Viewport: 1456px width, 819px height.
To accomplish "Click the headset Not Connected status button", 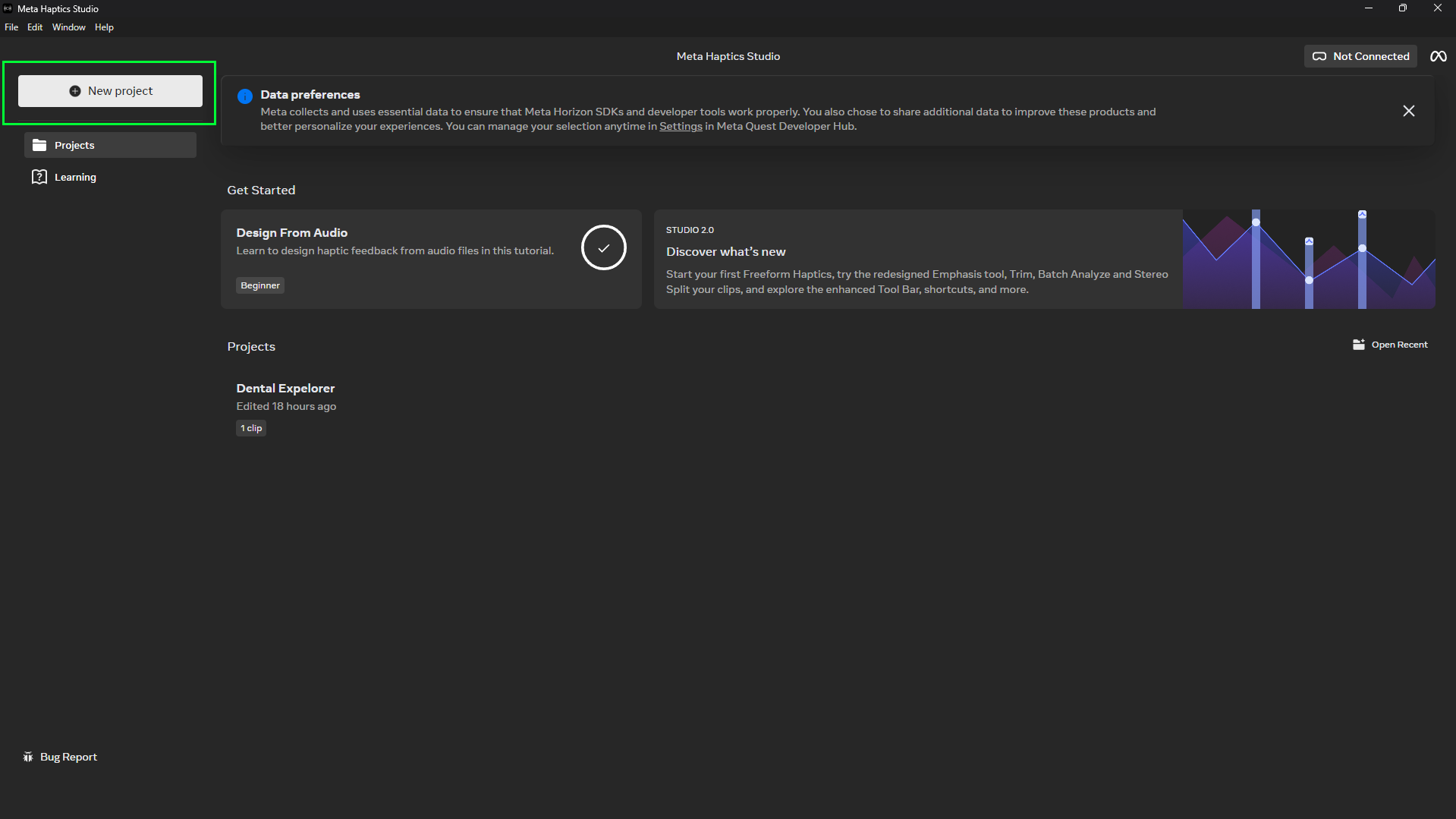I will coord(1360,56).
